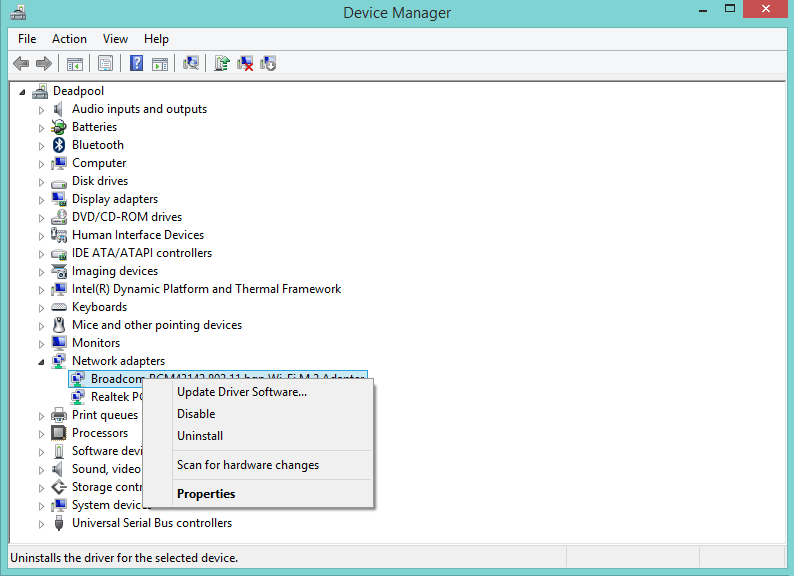
Task: Click the Audio inputs speaker icon
Action: 59,109
